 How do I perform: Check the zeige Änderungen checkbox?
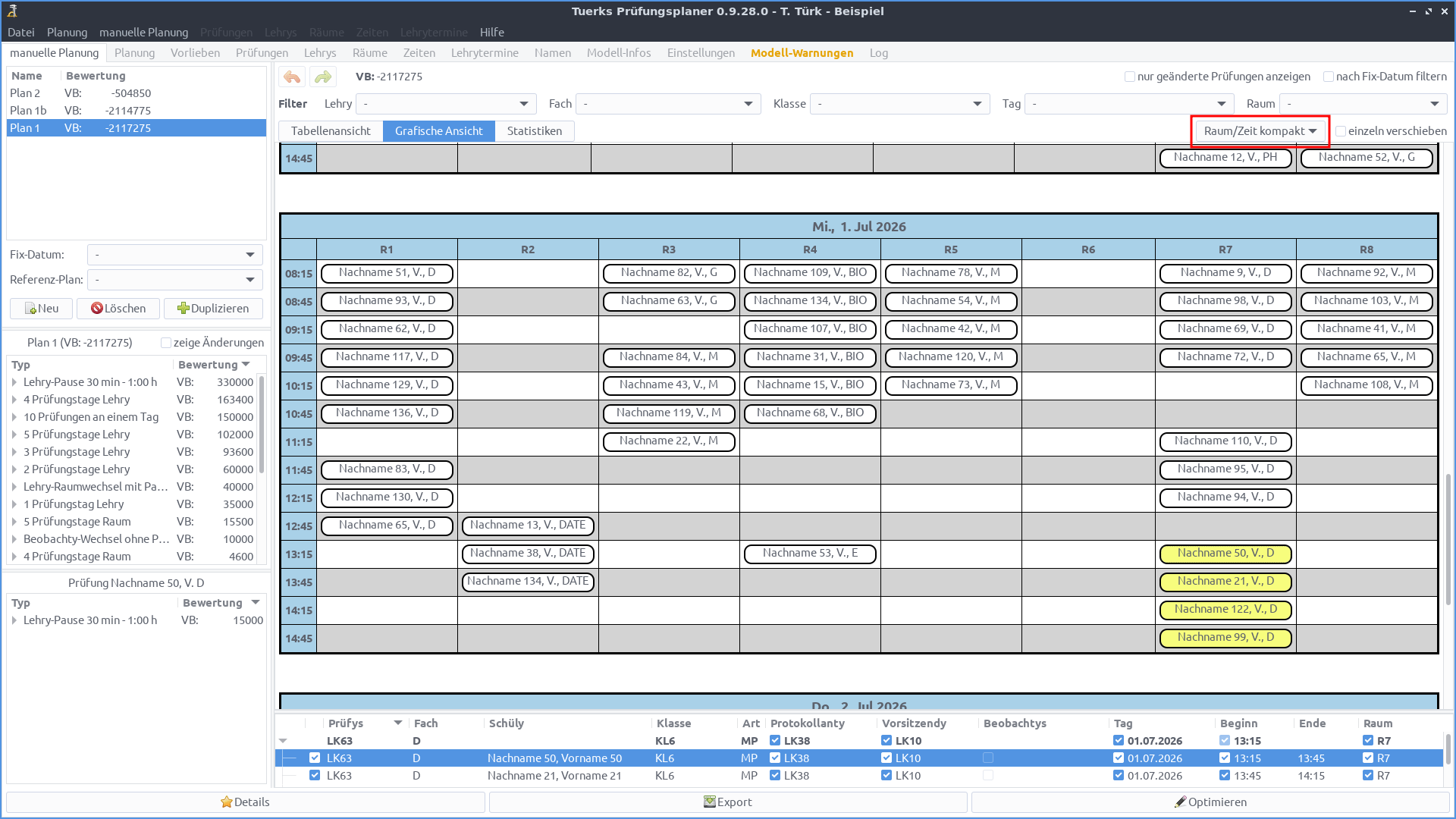coord(166,343)
